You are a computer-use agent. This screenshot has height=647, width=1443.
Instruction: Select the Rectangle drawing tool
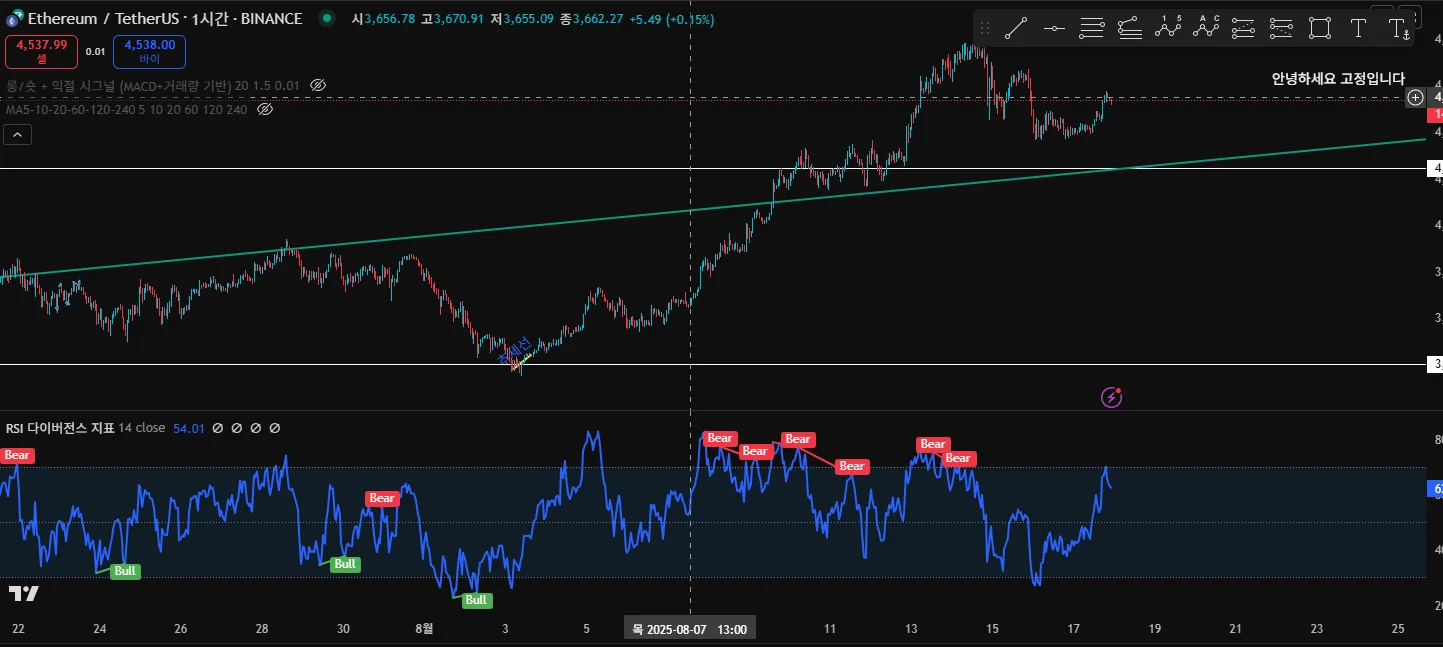1320,28
